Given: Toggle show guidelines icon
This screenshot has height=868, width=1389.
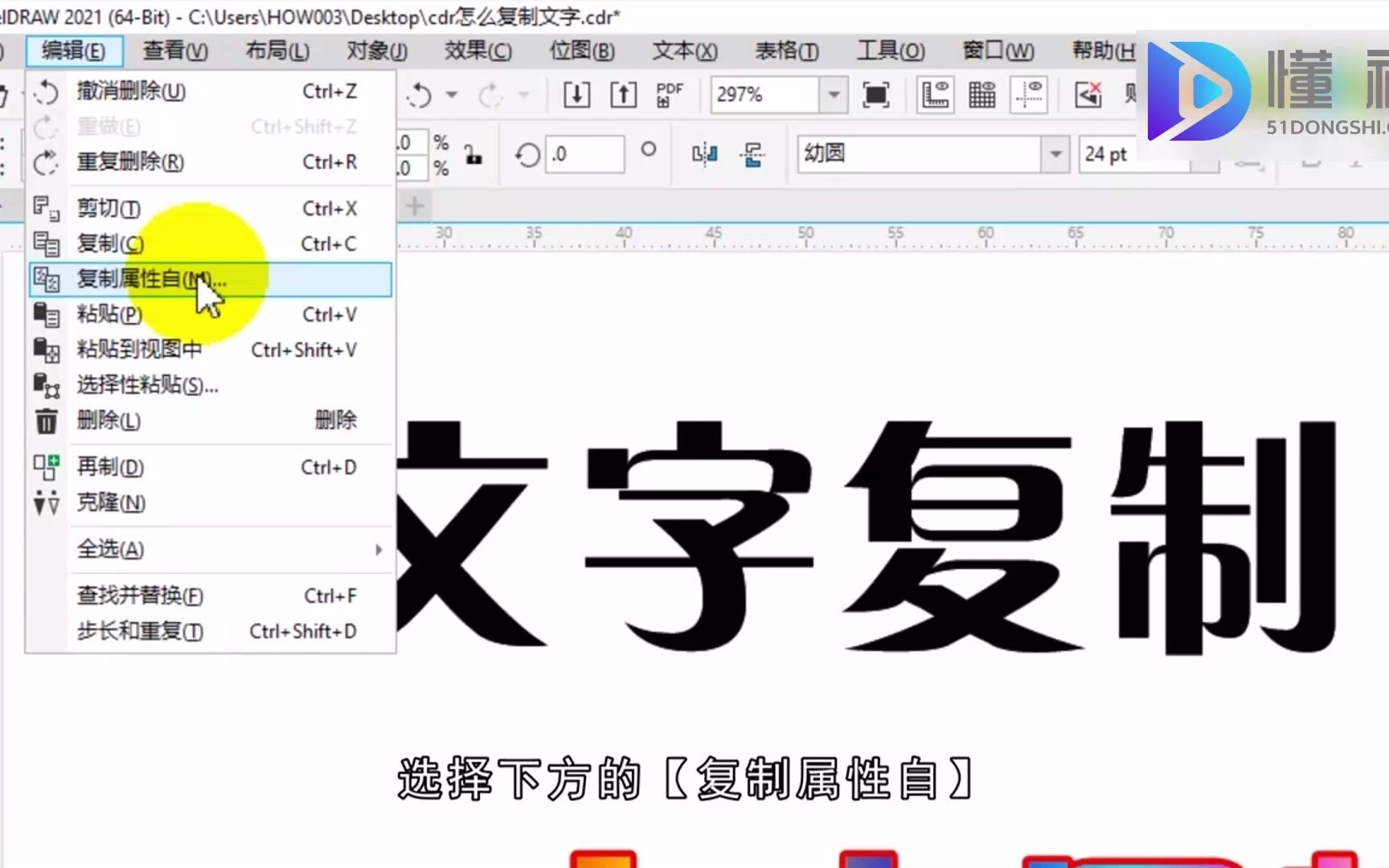Looking at the screenshot, I should (x=1029, y=96).
